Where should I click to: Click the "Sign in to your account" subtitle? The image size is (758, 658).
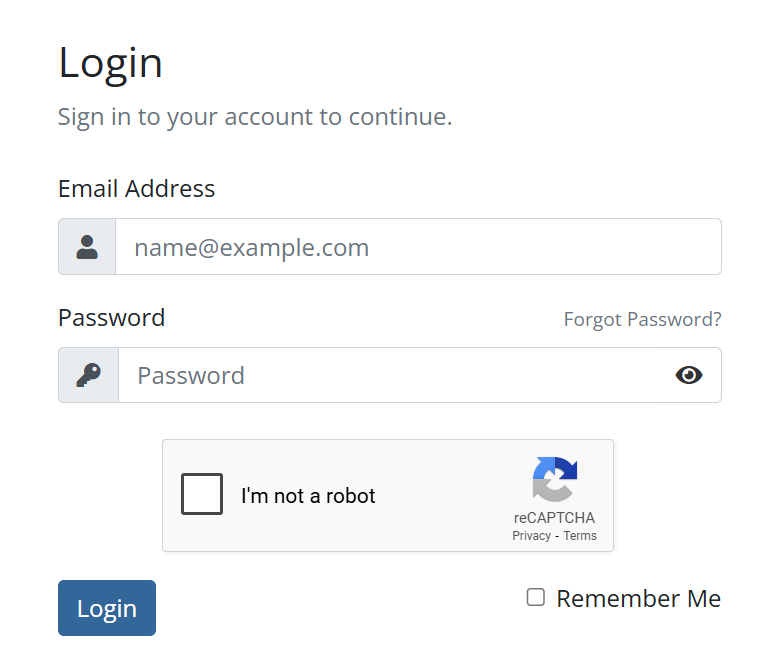click(255, 117)
